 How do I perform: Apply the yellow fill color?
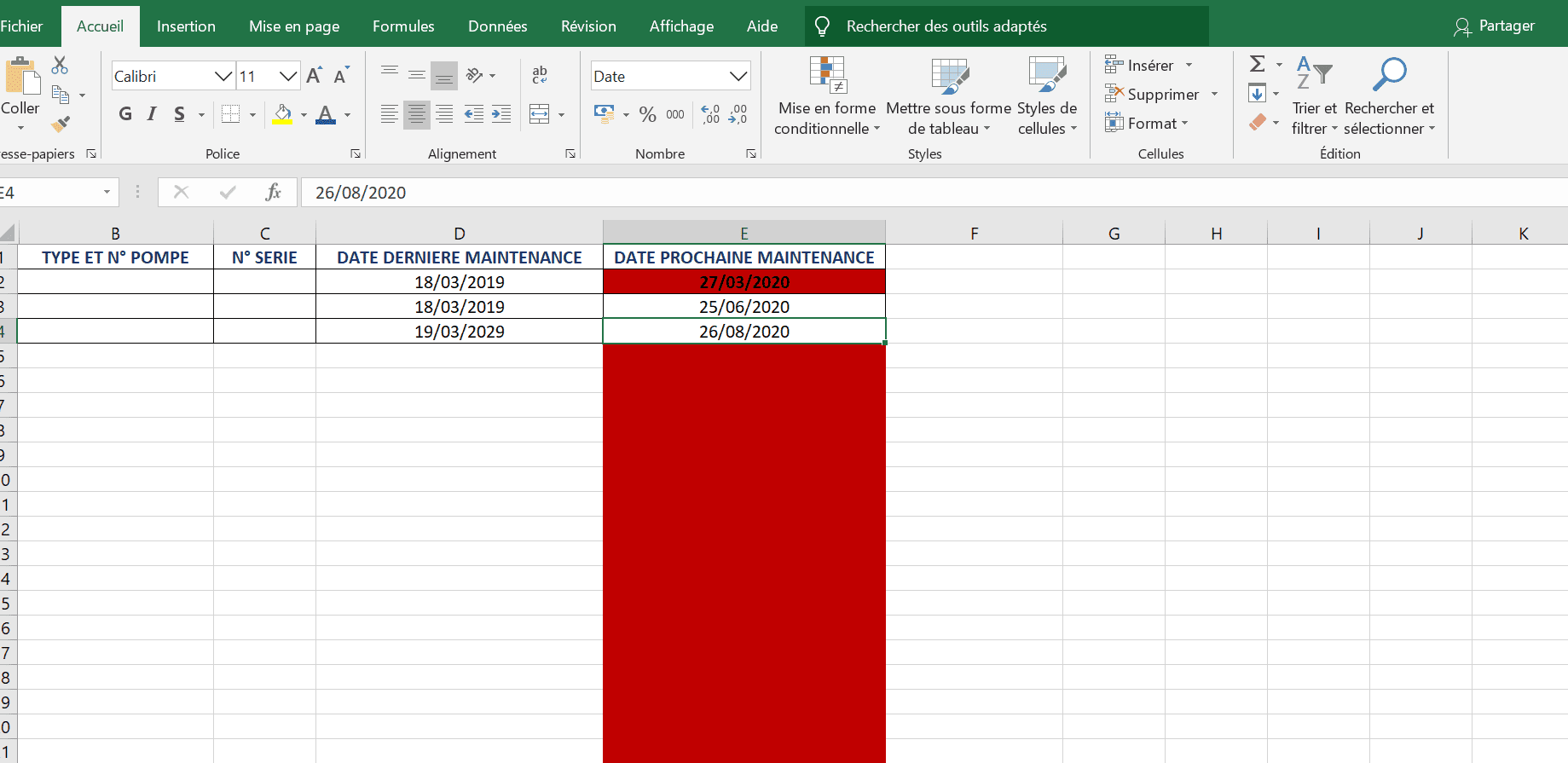pyautogui.click(x=282, y=114)
